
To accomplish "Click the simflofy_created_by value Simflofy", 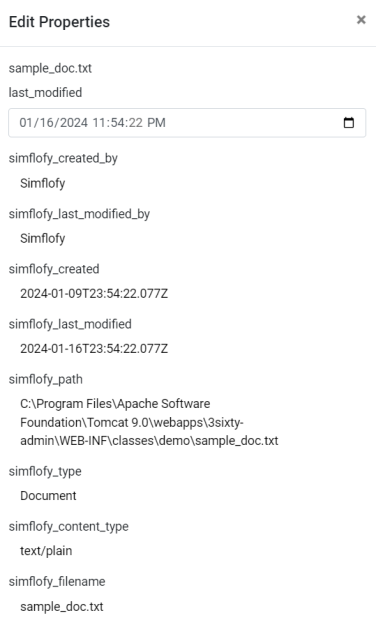I will click(43, 183).
